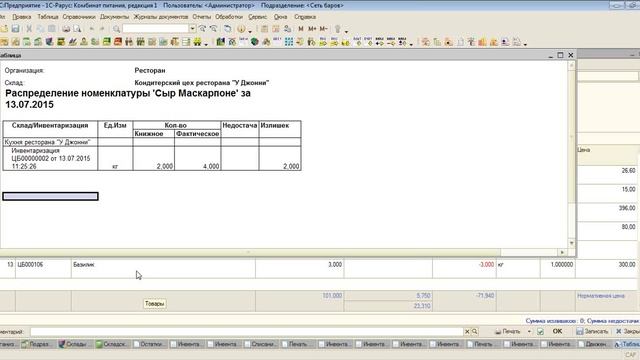Click the Find magnifier icon beside search box
Screen dimensions: 640x360
coord(117,29)
